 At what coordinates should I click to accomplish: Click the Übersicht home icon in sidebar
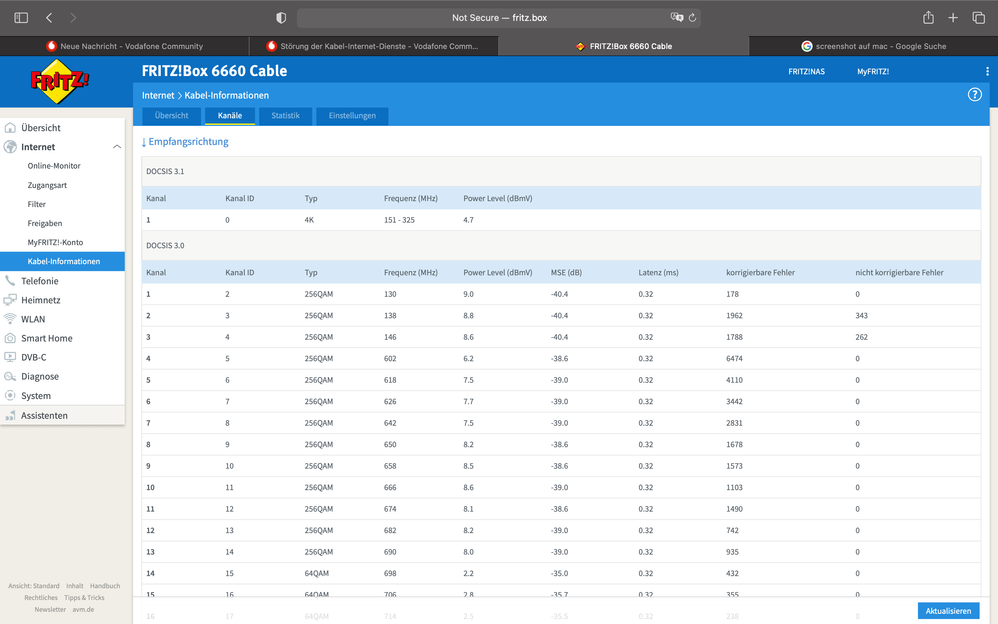10,127
